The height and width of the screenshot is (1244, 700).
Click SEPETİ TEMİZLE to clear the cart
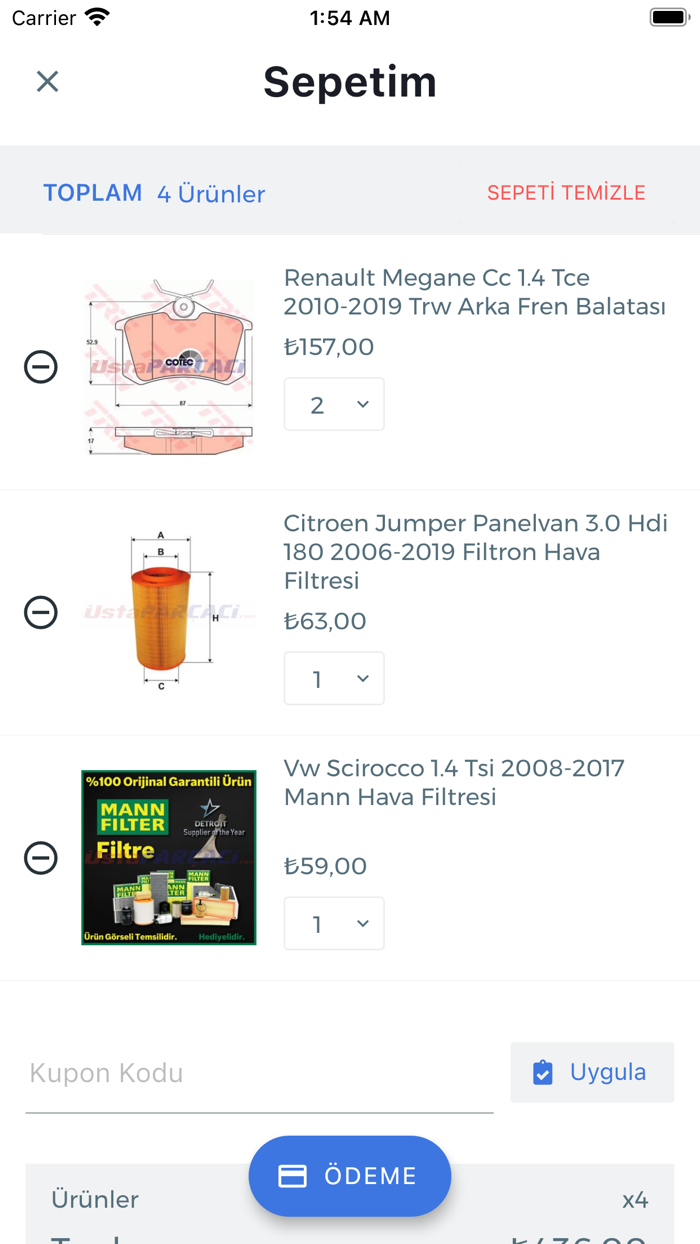566,192
